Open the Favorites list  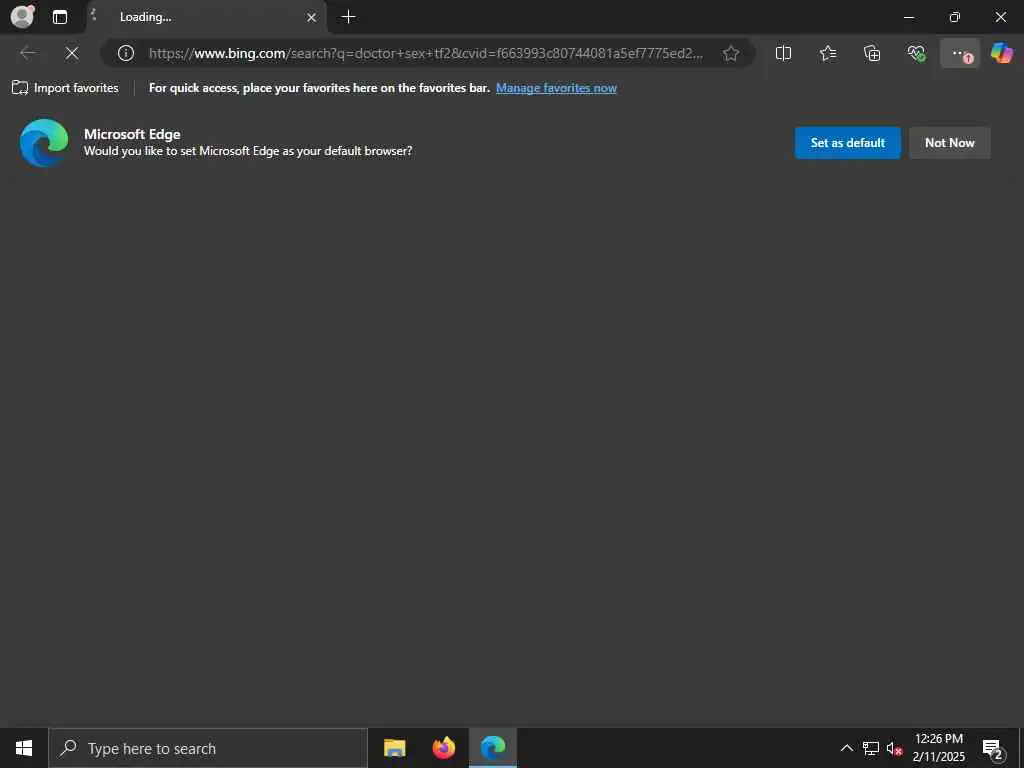827,53
